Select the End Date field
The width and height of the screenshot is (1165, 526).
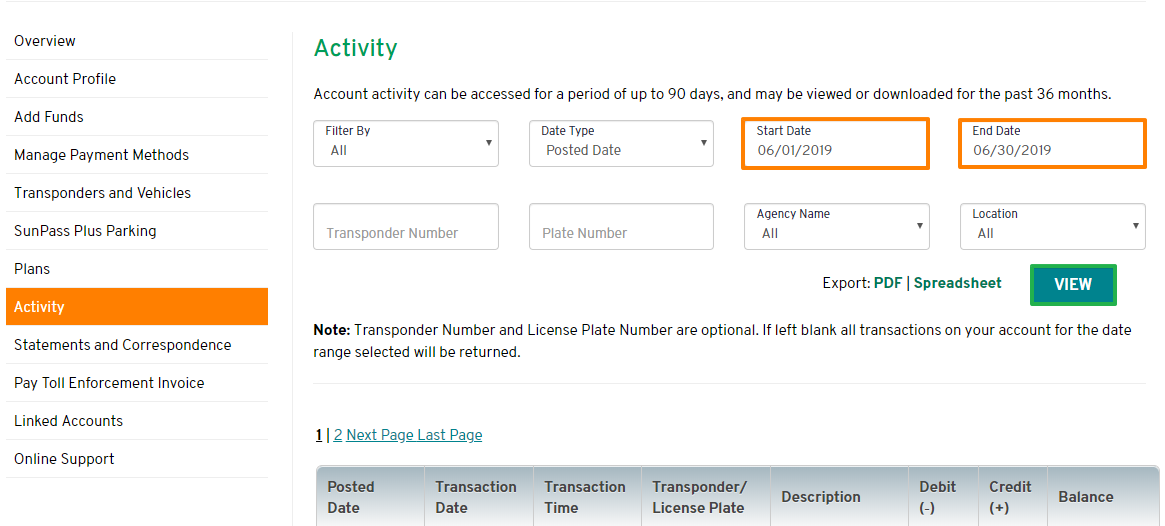tap(1052, 143)
